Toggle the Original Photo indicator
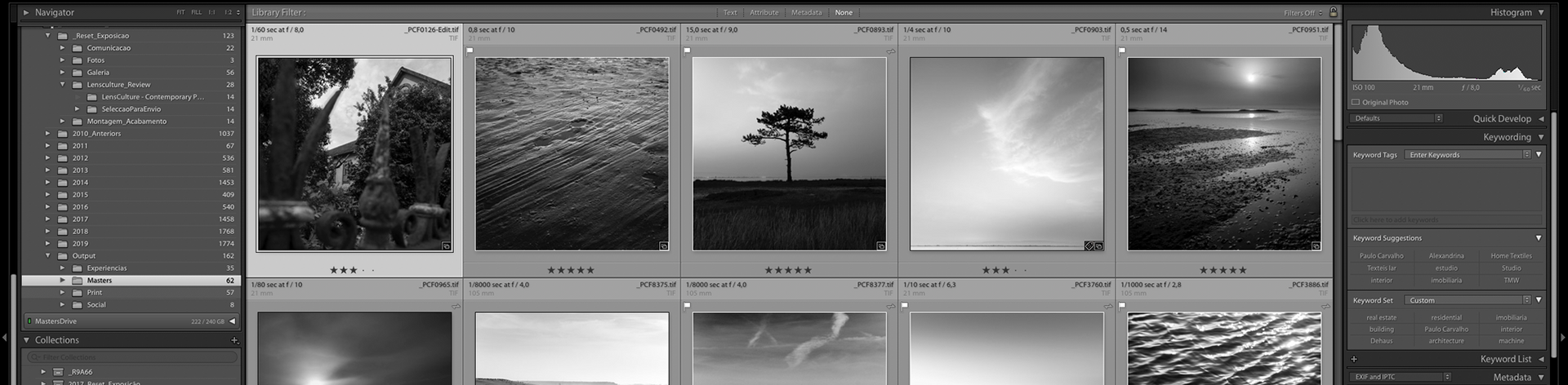Image resolution: width=1568 pixels, height=385 pixels. pyautogui.click(x=1356, y=103)
